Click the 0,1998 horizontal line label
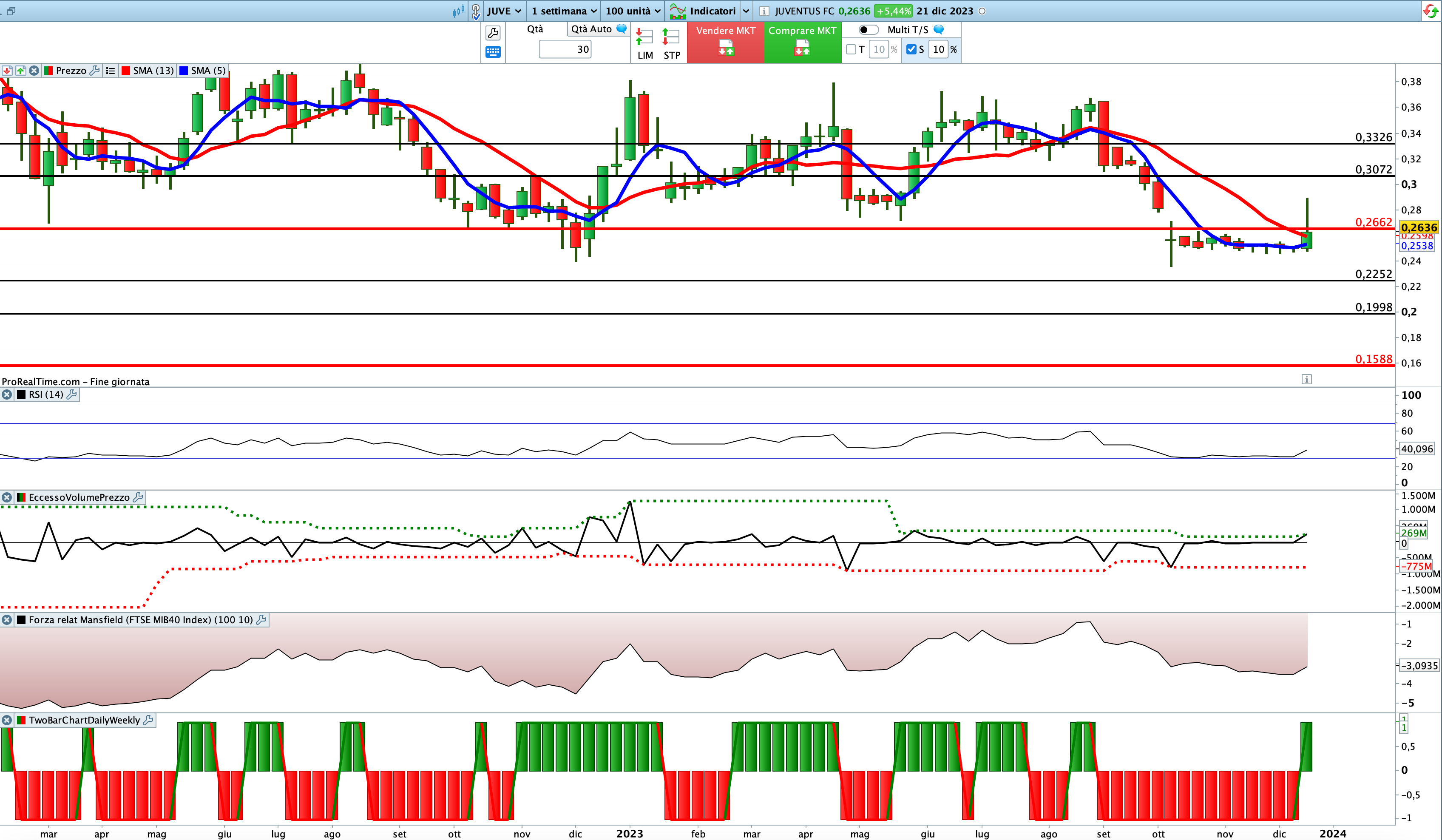1442x840 pixels. 1373,307
